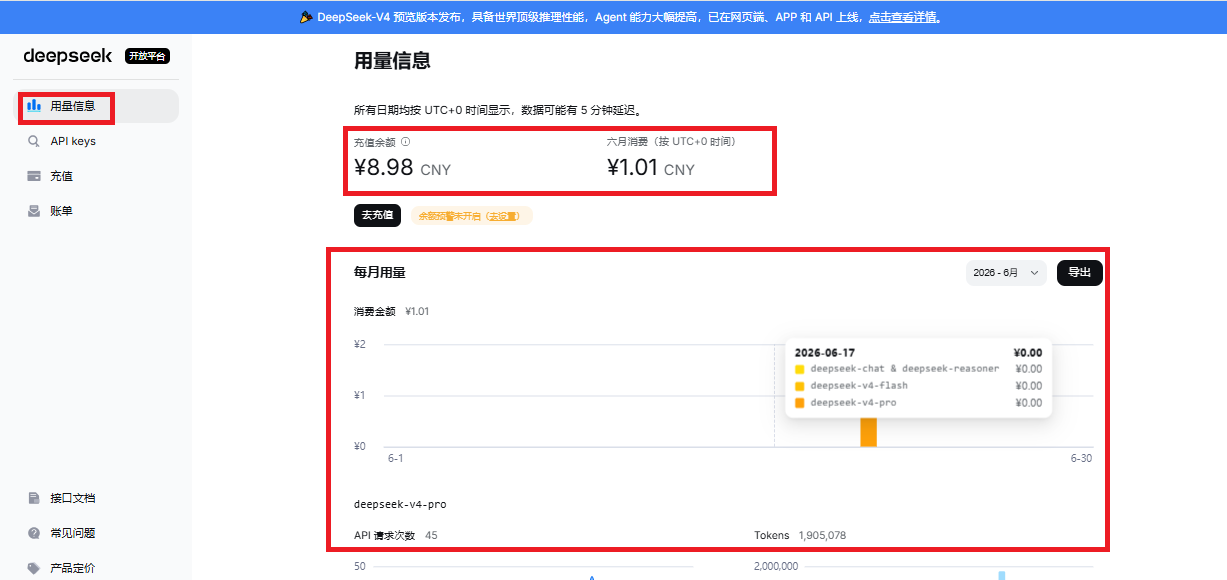Click the 6-30 axis label

point(1081,458)
